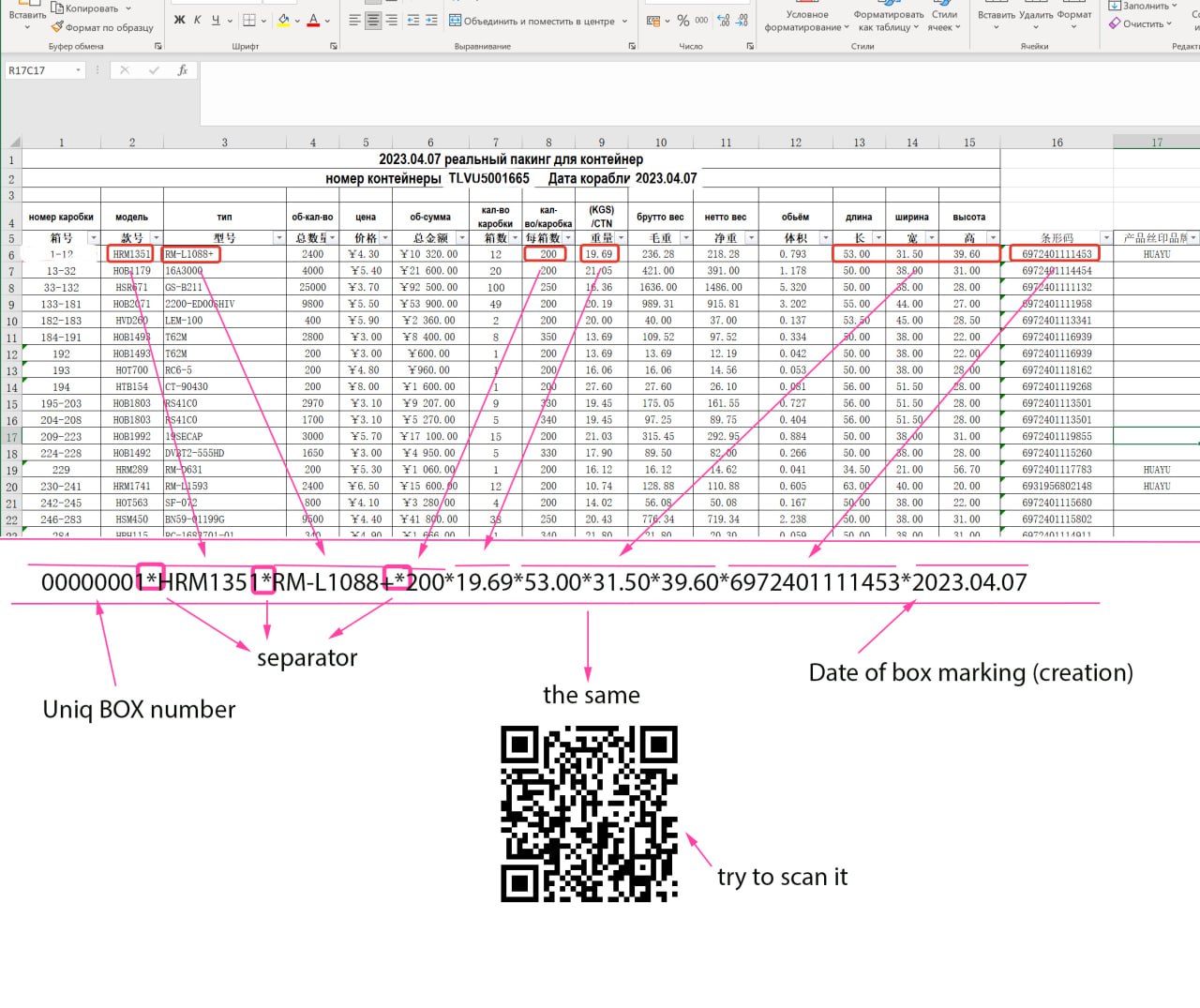
Task: Click the Name Box showing R17C17
Action: 44,70
